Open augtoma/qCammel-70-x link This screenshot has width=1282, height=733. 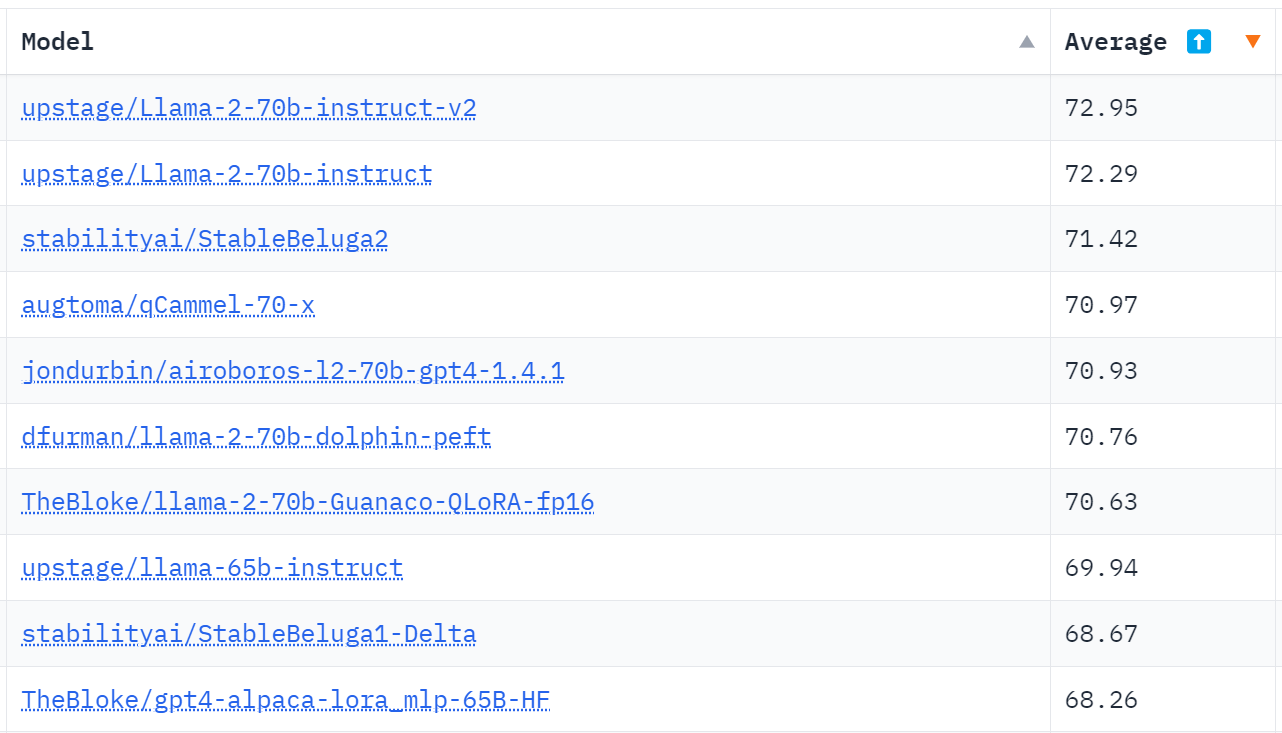168,305
